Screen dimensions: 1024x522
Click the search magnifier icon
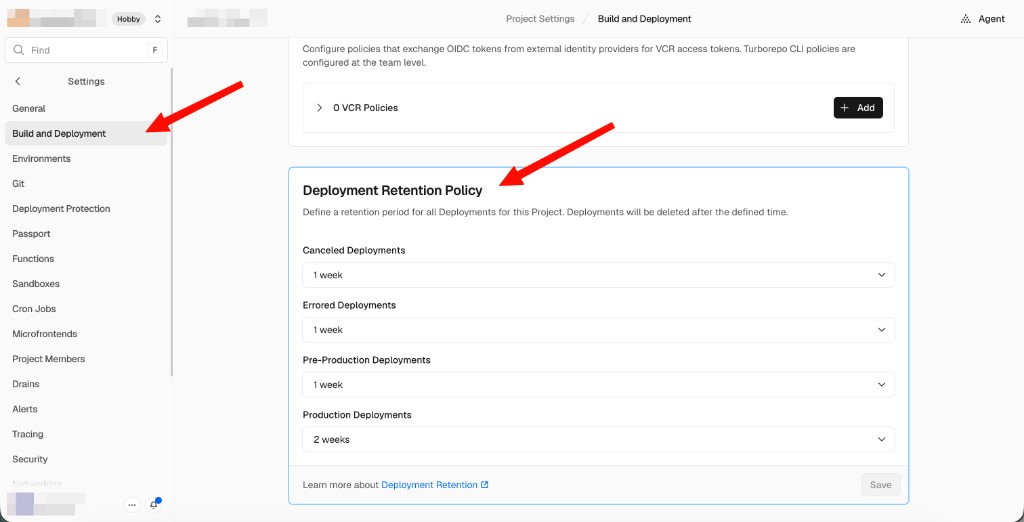pyautogui.click(x=18, y=50)
